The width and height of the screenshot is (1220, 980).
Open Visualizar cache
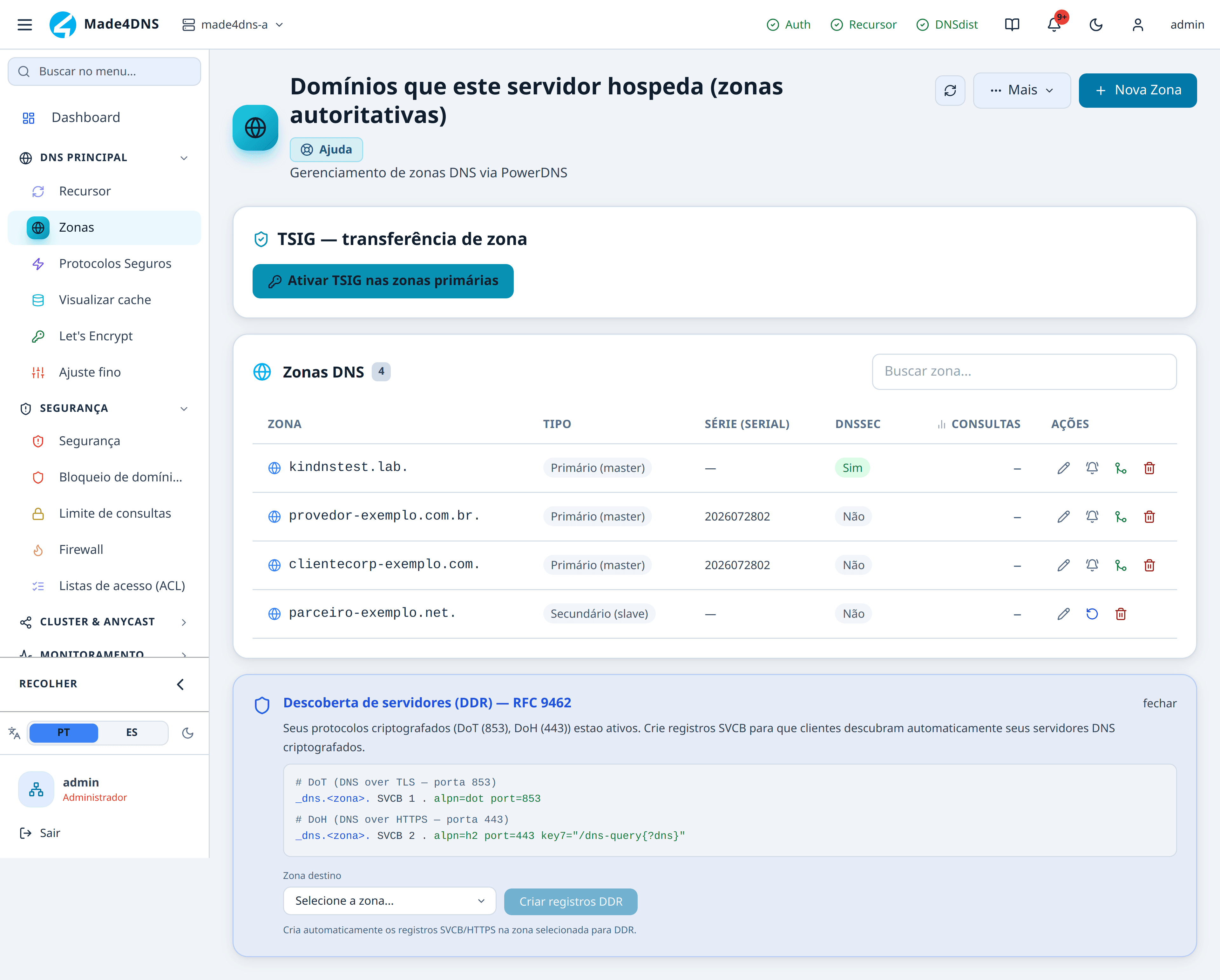tap(104, 300)
